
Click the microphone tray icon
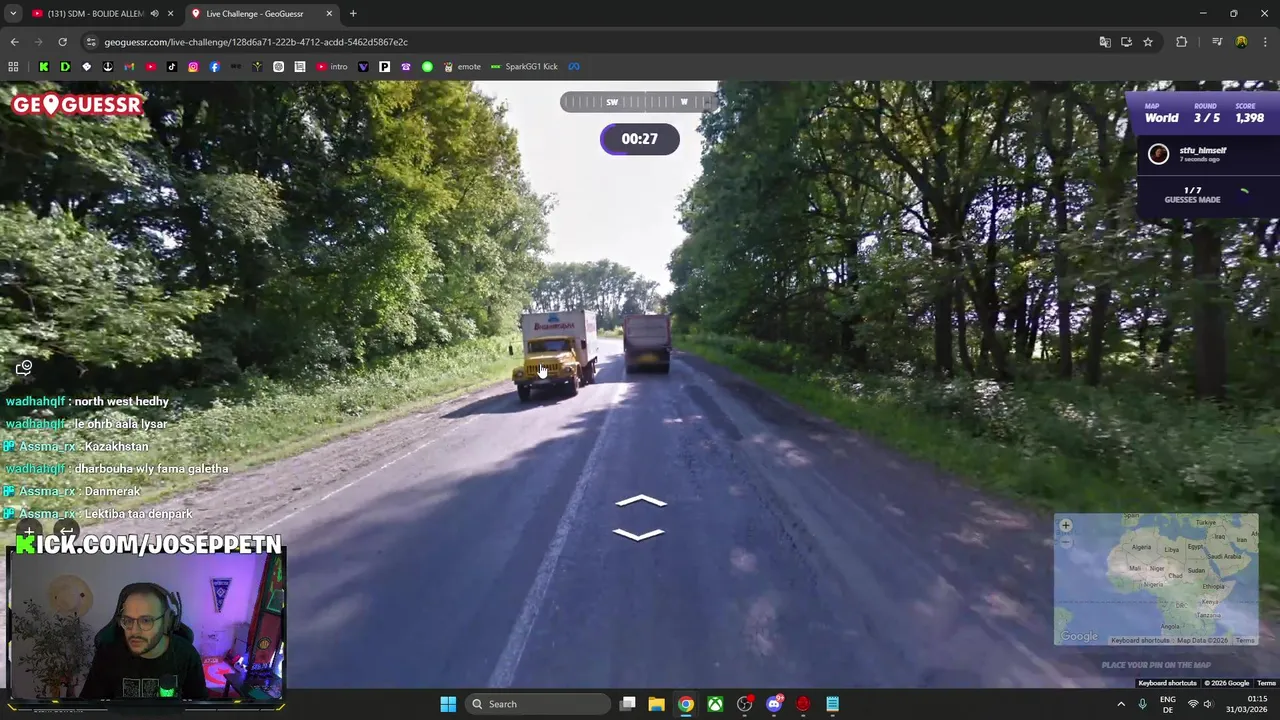pyautogui.click(x=1142, y=704)
